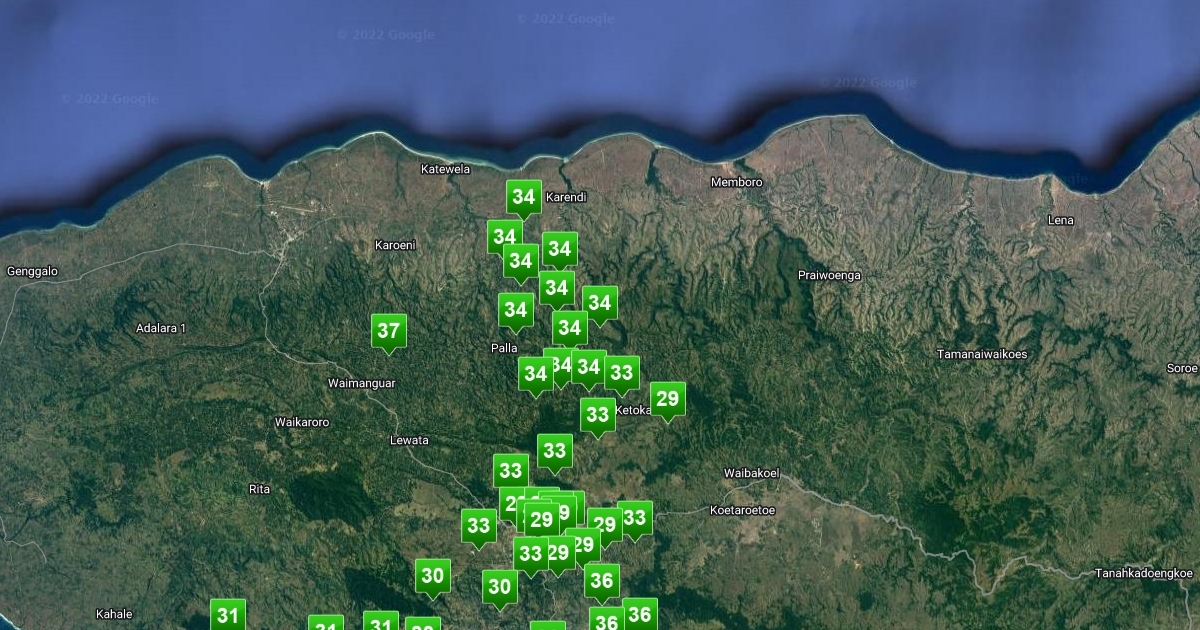Viewport: 1200px width, 630px height.
Task: Click the Kahale place label
Action: pos(114,614)
